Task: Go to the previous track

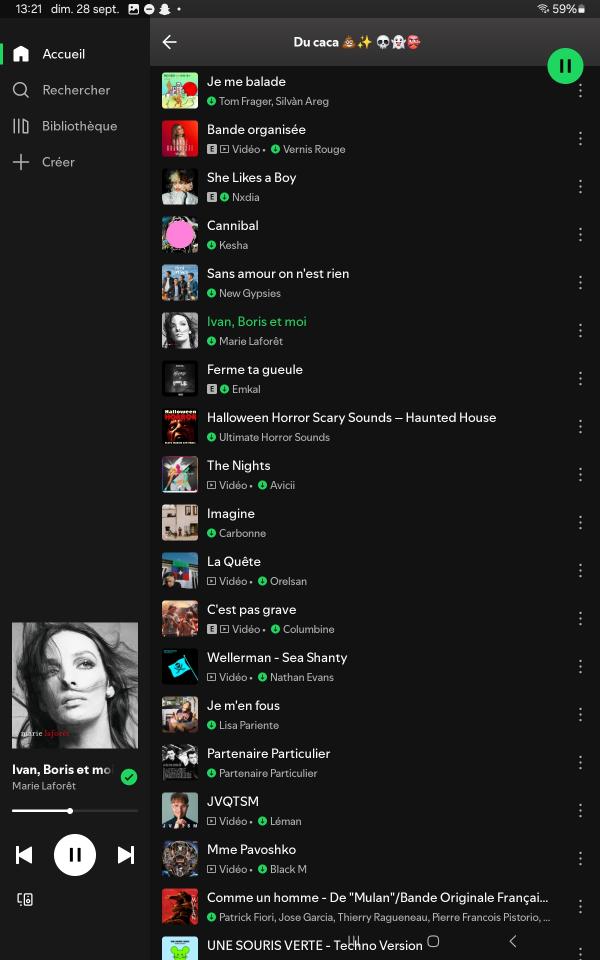Action: [24, 855]
